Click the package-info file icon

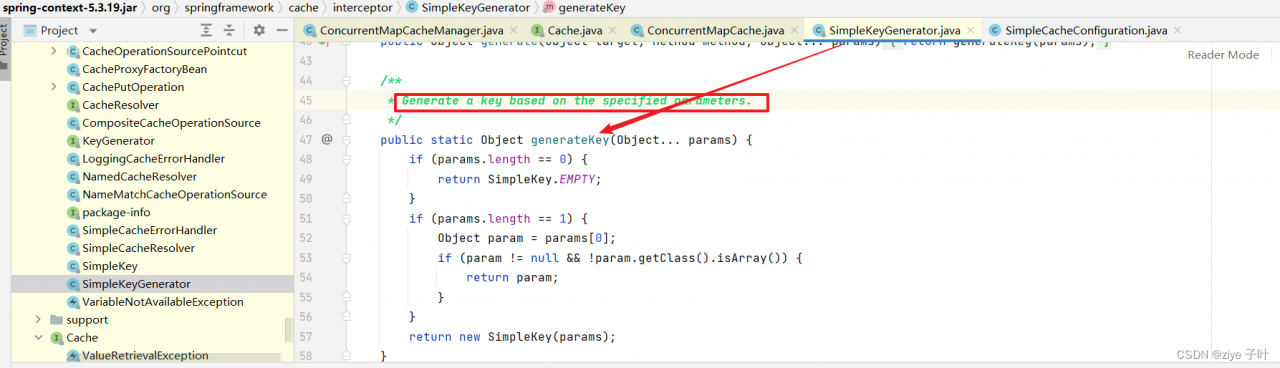(73, 213)
